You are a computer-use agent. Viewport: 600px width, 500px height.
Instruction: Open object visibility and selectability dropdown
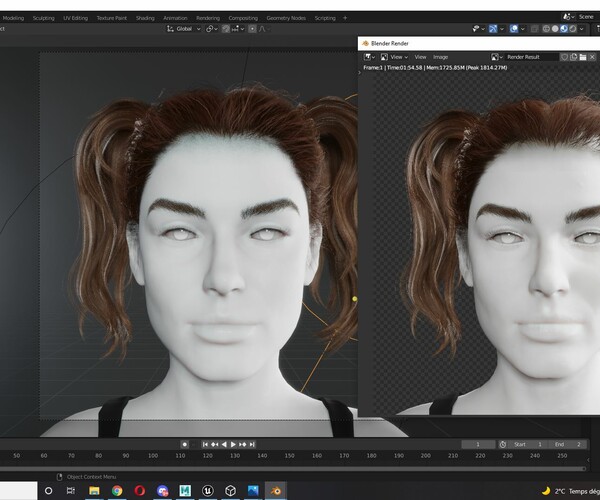(x=478, y=29)
